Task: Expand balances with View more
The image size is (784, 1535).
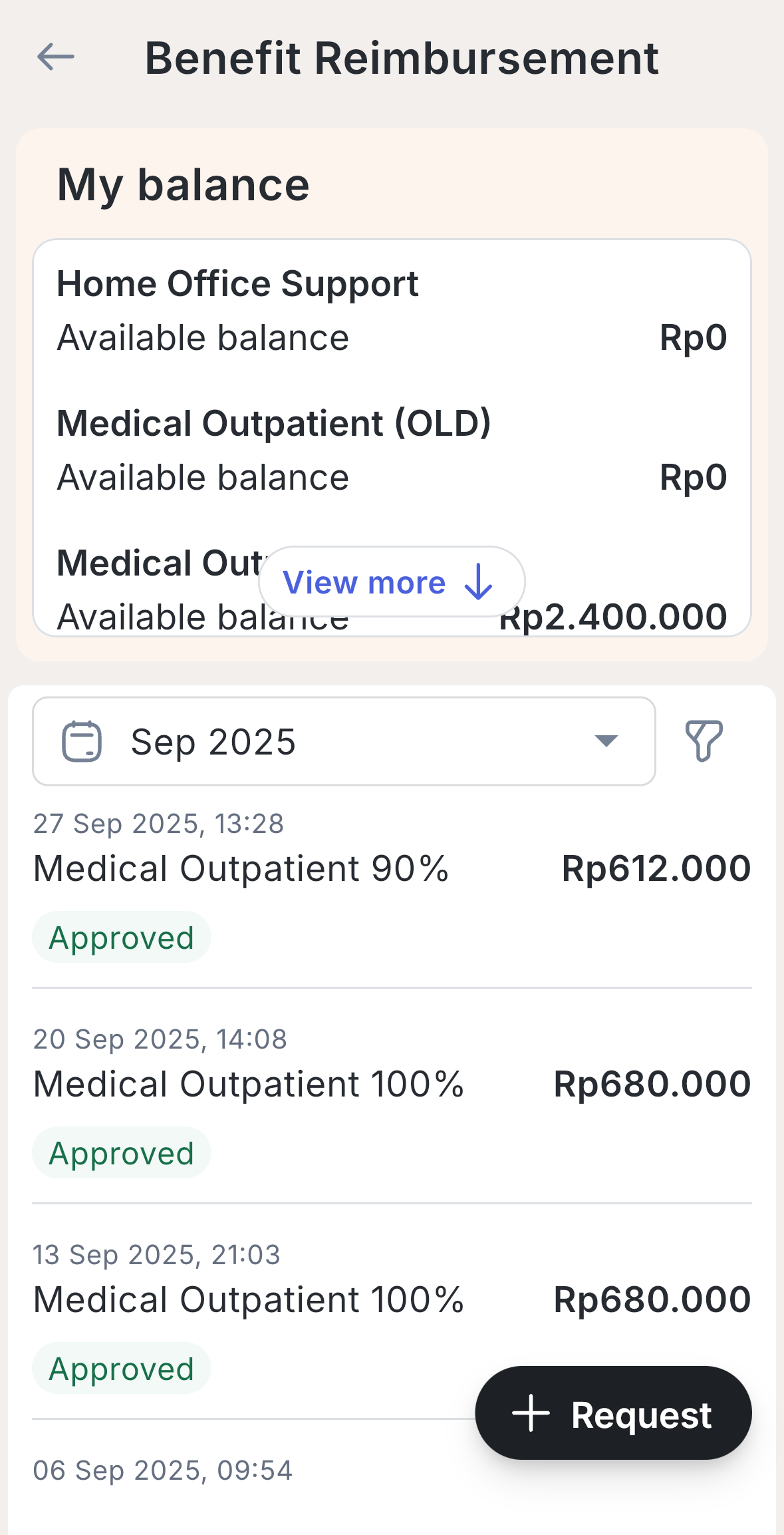Action: 391,582
